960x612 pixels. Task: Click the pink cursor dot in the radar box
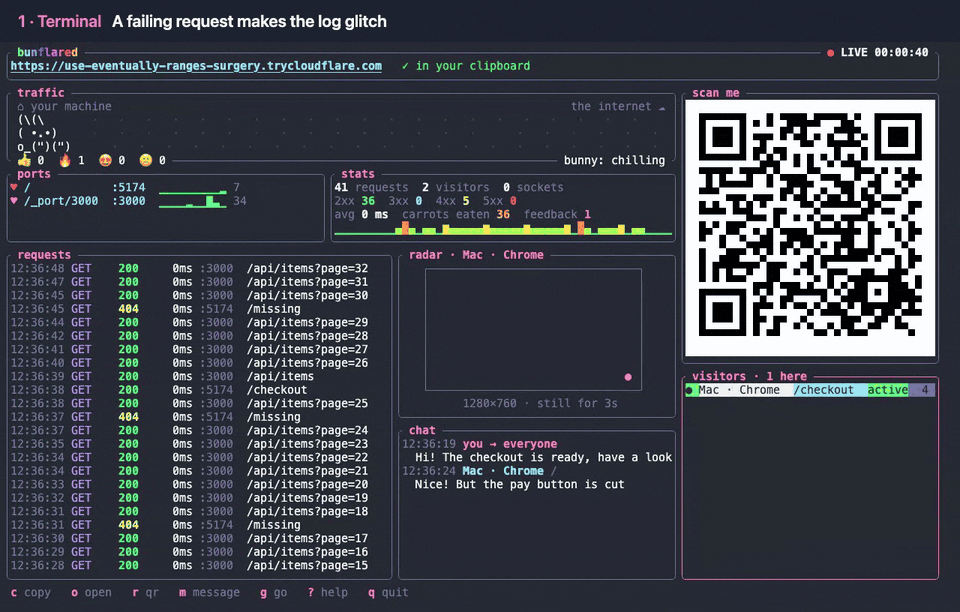(x=628, y=377)
